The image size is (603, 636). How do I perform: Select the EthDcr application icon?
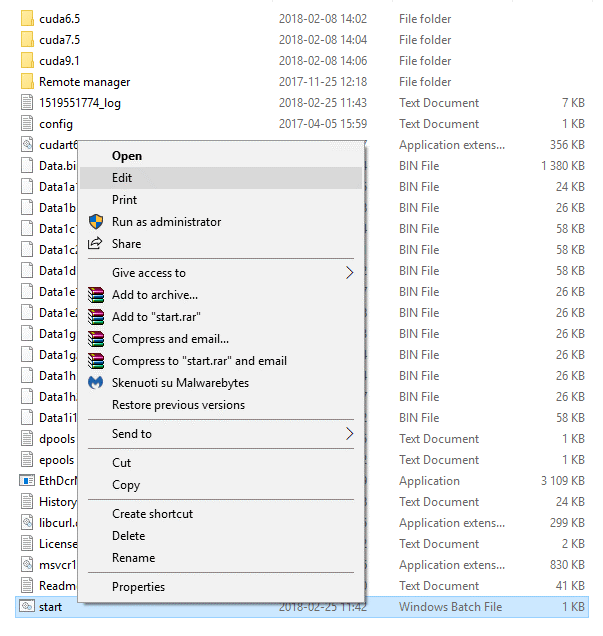click(x=27, y=481)
